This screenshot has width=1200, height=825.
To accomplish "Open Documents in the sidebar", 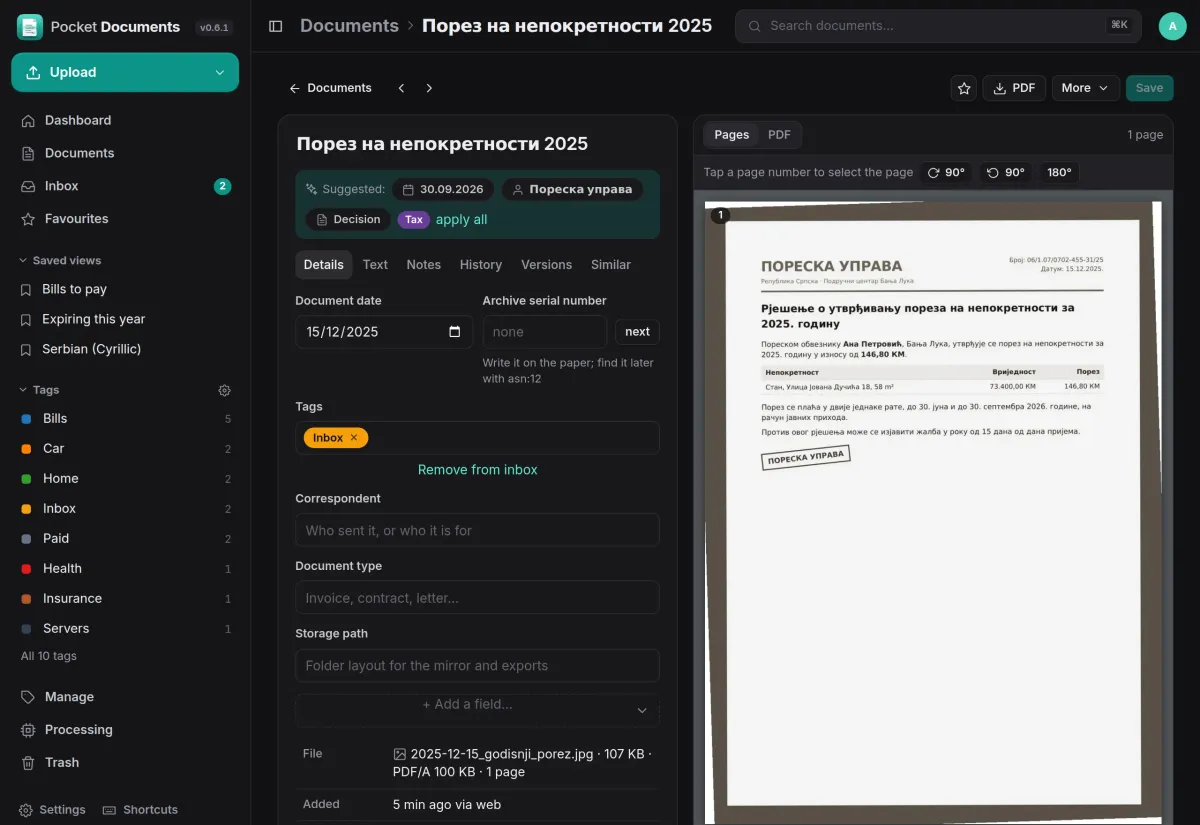I will [x=125, y=153].
